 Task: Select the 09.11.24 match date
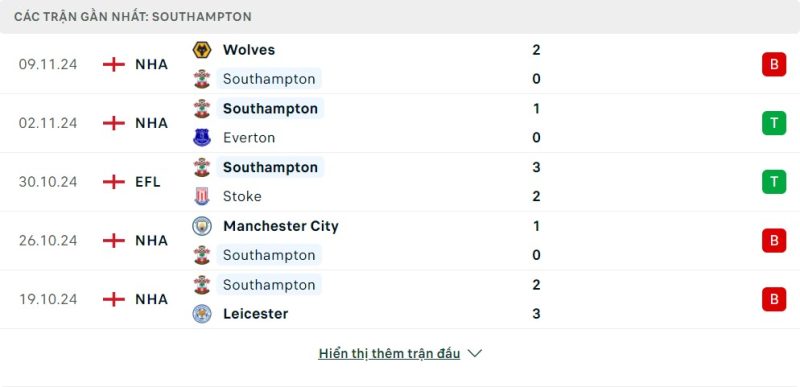(48, 64)
